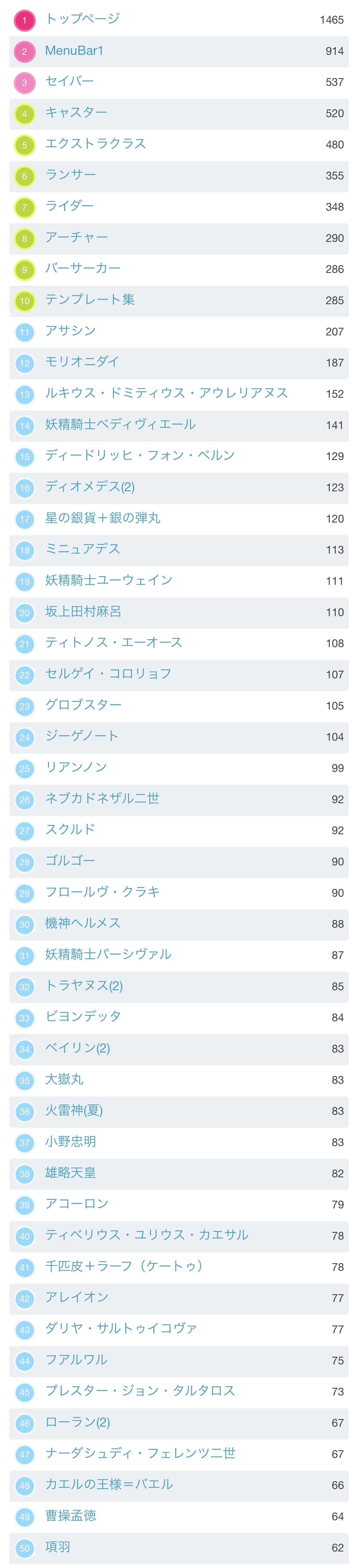Open the 坂上田村麻呂 entry
Viewport: 358px width, 1568px height.
[x=83, y=611]
